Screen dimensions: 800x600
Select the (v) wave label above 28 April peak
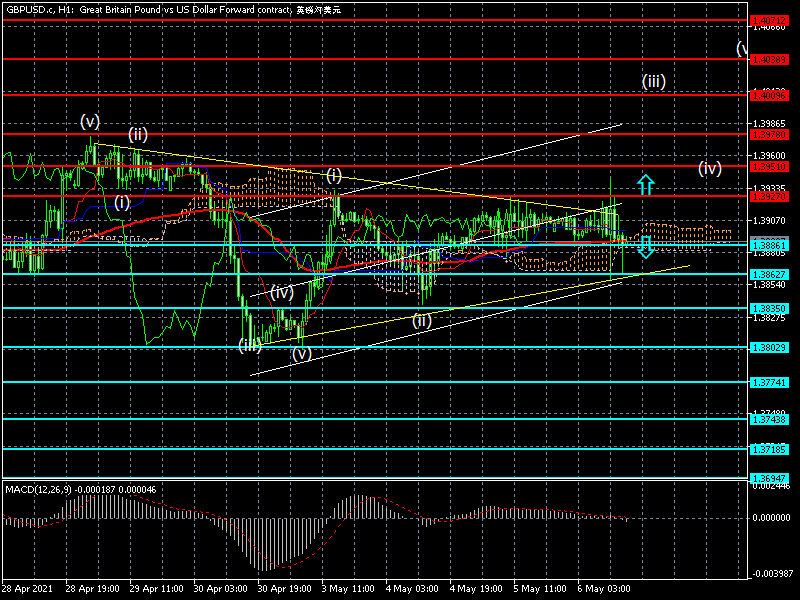click(x=90, y=121)
